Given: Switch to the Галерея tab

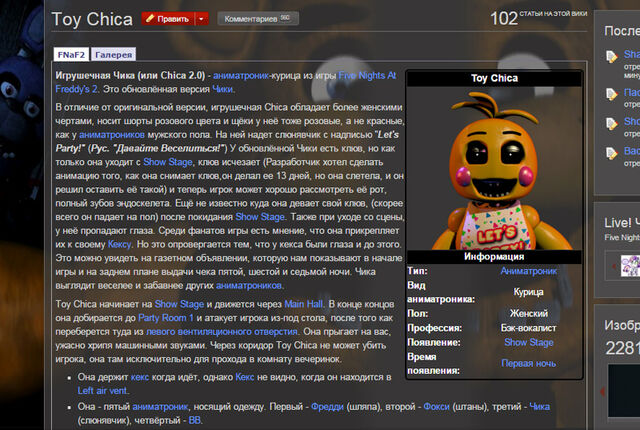Looking at the screenshot, I should (x=113, y=54).
